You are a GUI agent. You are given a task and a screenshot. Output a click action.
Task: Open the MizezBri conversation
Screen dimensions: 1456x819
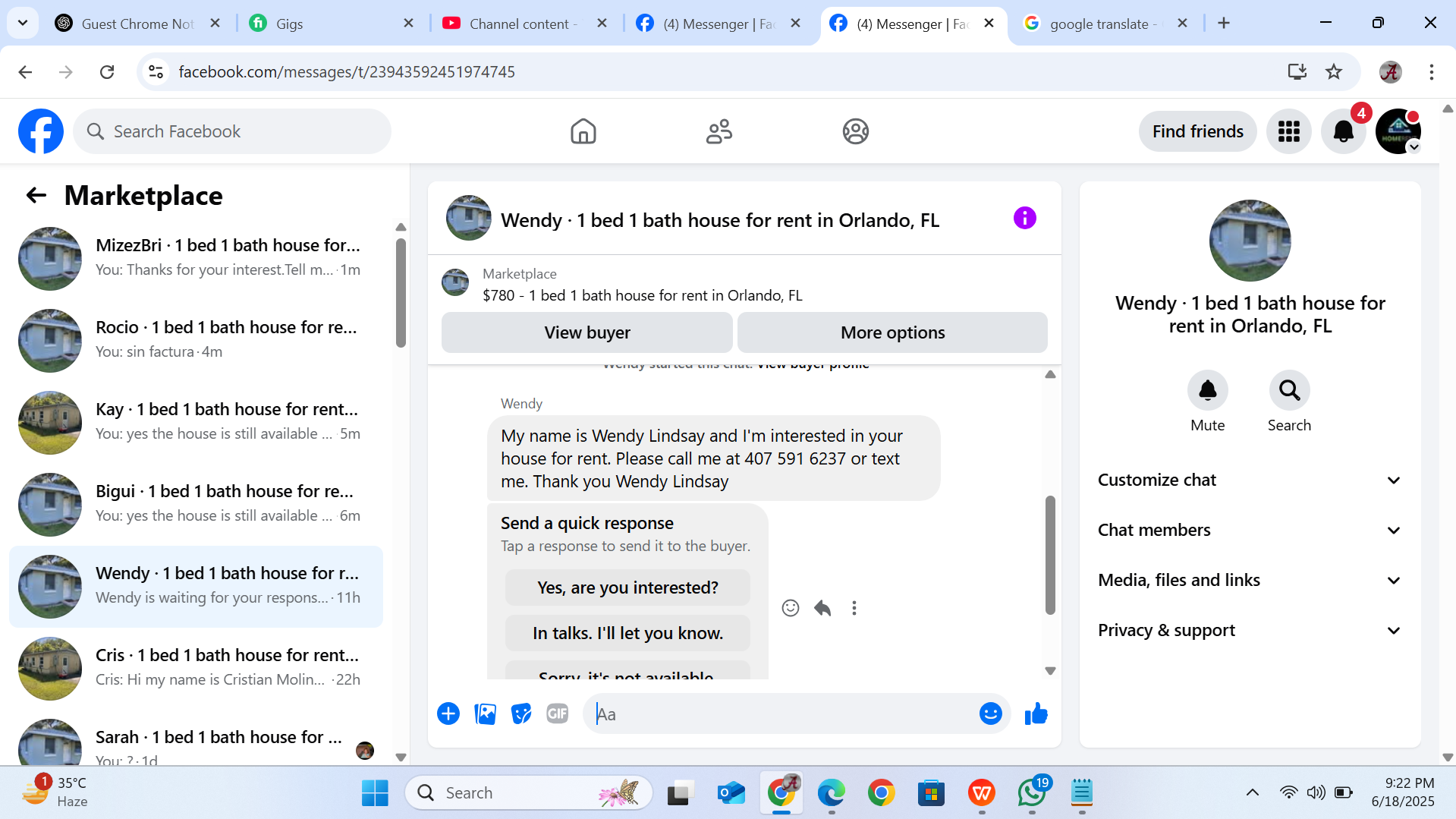pos(196,258)
